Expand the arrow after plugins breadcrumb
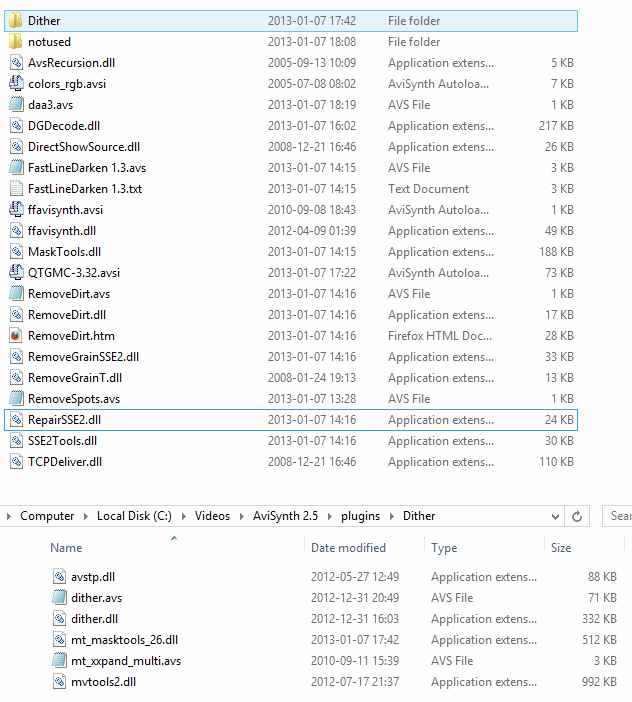632x702 pixels. click(392, 516)
